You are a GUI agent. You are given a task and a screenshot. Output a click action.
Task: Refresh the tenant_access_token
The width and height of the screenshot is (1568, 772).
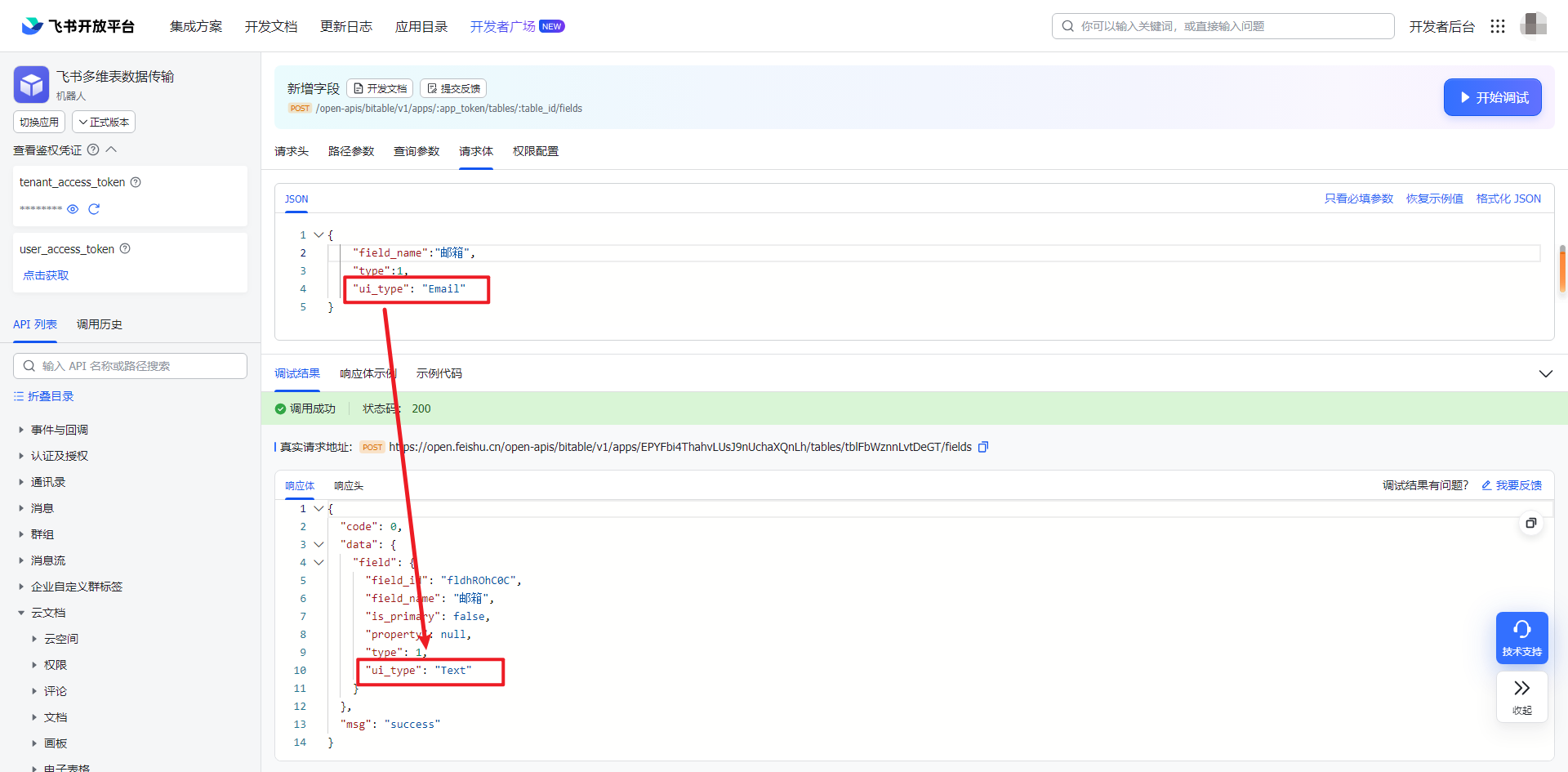coord(94,209)
